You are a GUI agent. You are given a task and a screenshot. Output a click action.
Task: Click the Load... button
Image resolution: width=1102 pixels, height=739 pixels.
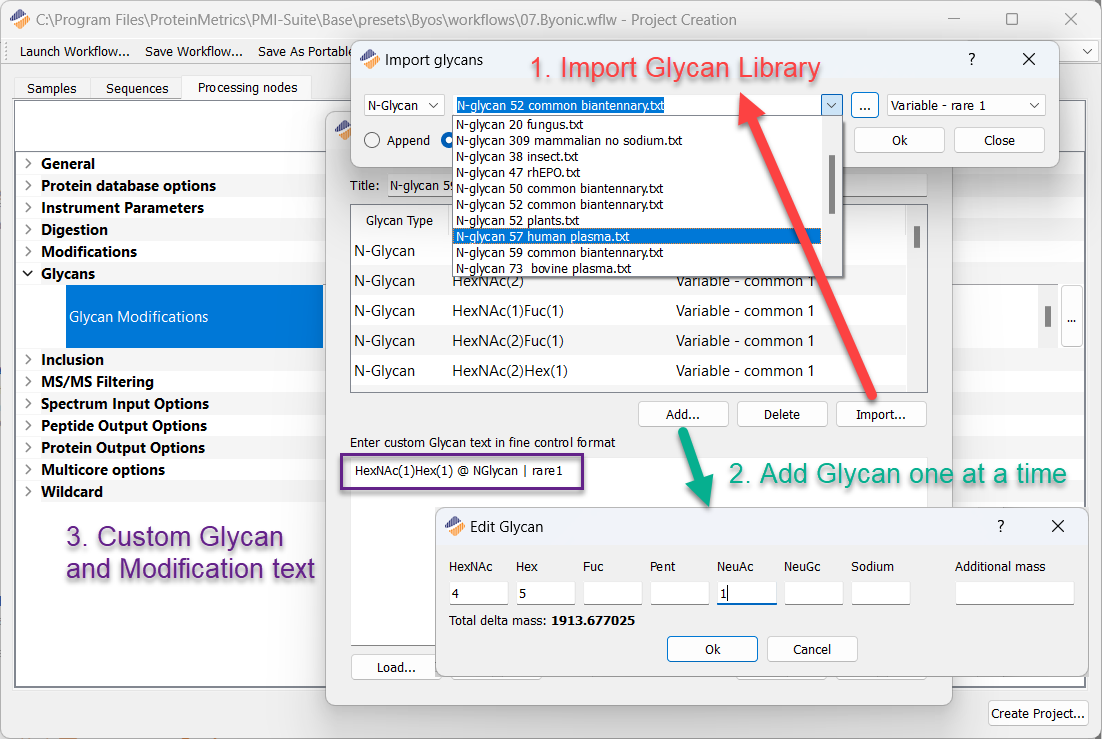(x=396, y=667)
